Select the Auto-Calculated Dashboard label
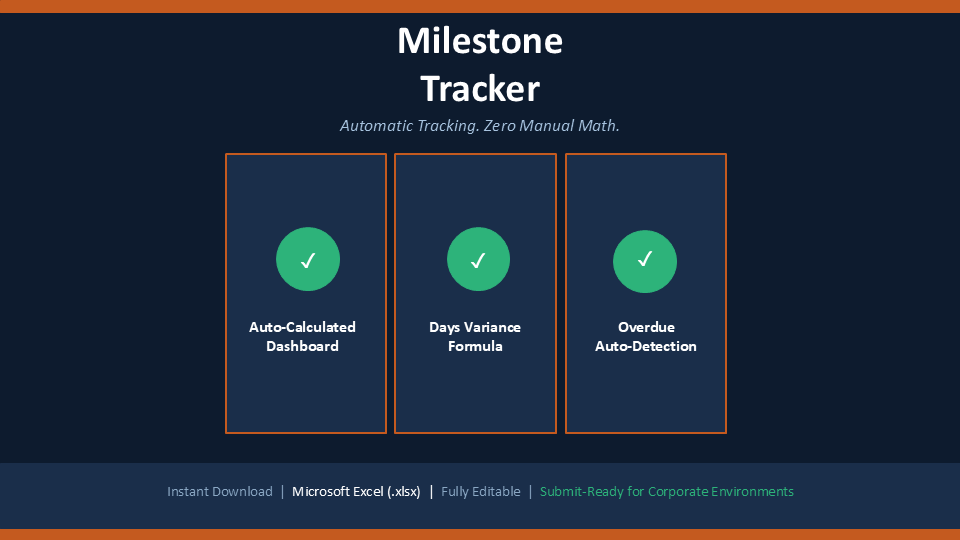Image resolution: width=960 pixels, height=540 pixels. [302, 337]
